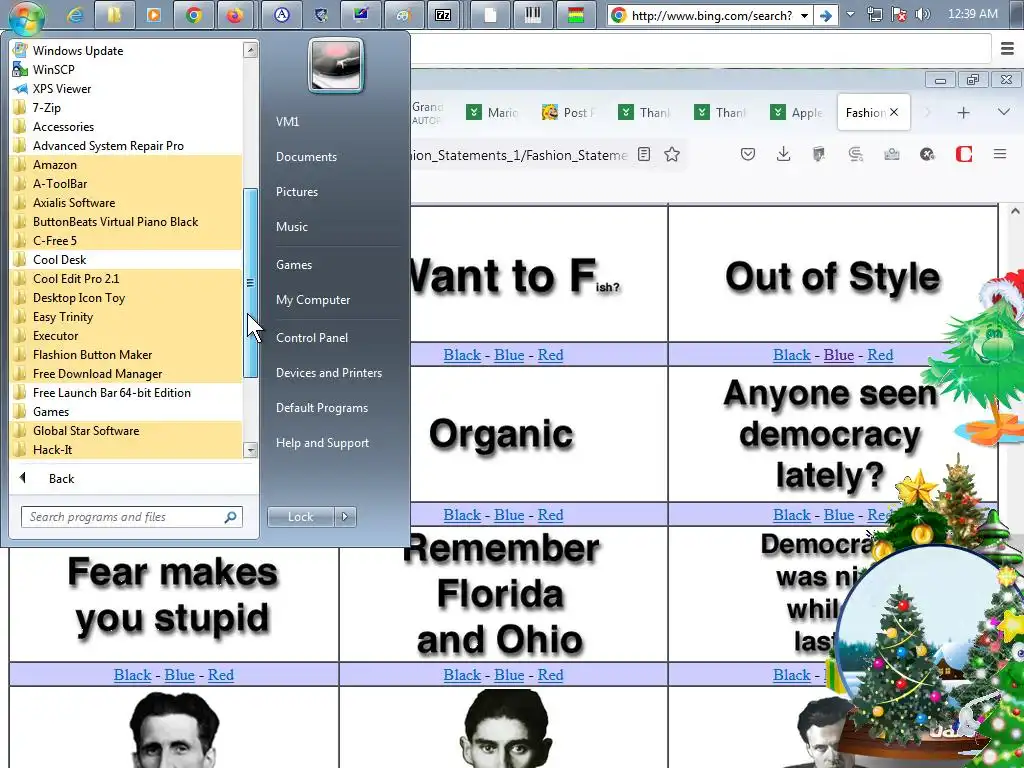The image size is (1024, 768).
Task: Open the circled A taskbar icon
Action: pyautogui.click(x=282, y=15)
